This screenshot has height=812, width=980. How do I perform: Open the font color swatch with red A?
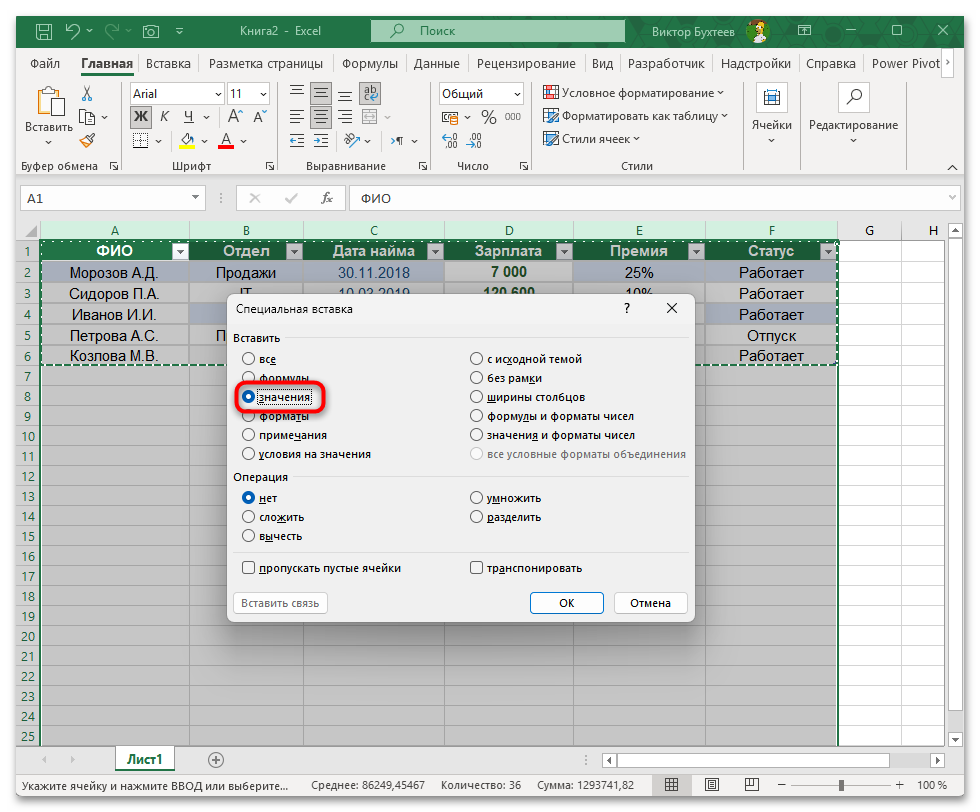pos(228,141)
